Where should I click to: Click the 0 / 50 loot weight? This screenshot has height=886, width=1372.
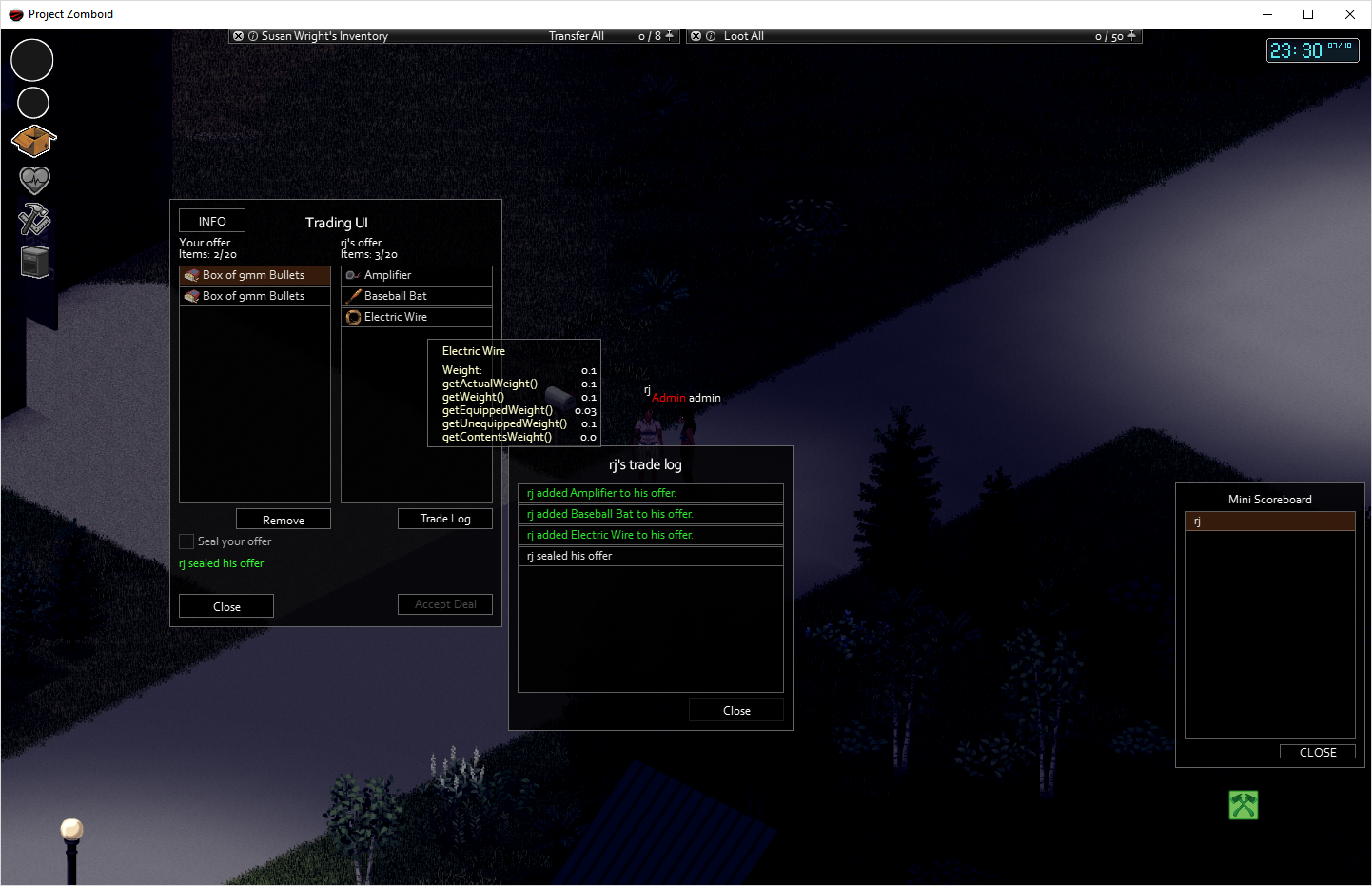click(1109, 36)
